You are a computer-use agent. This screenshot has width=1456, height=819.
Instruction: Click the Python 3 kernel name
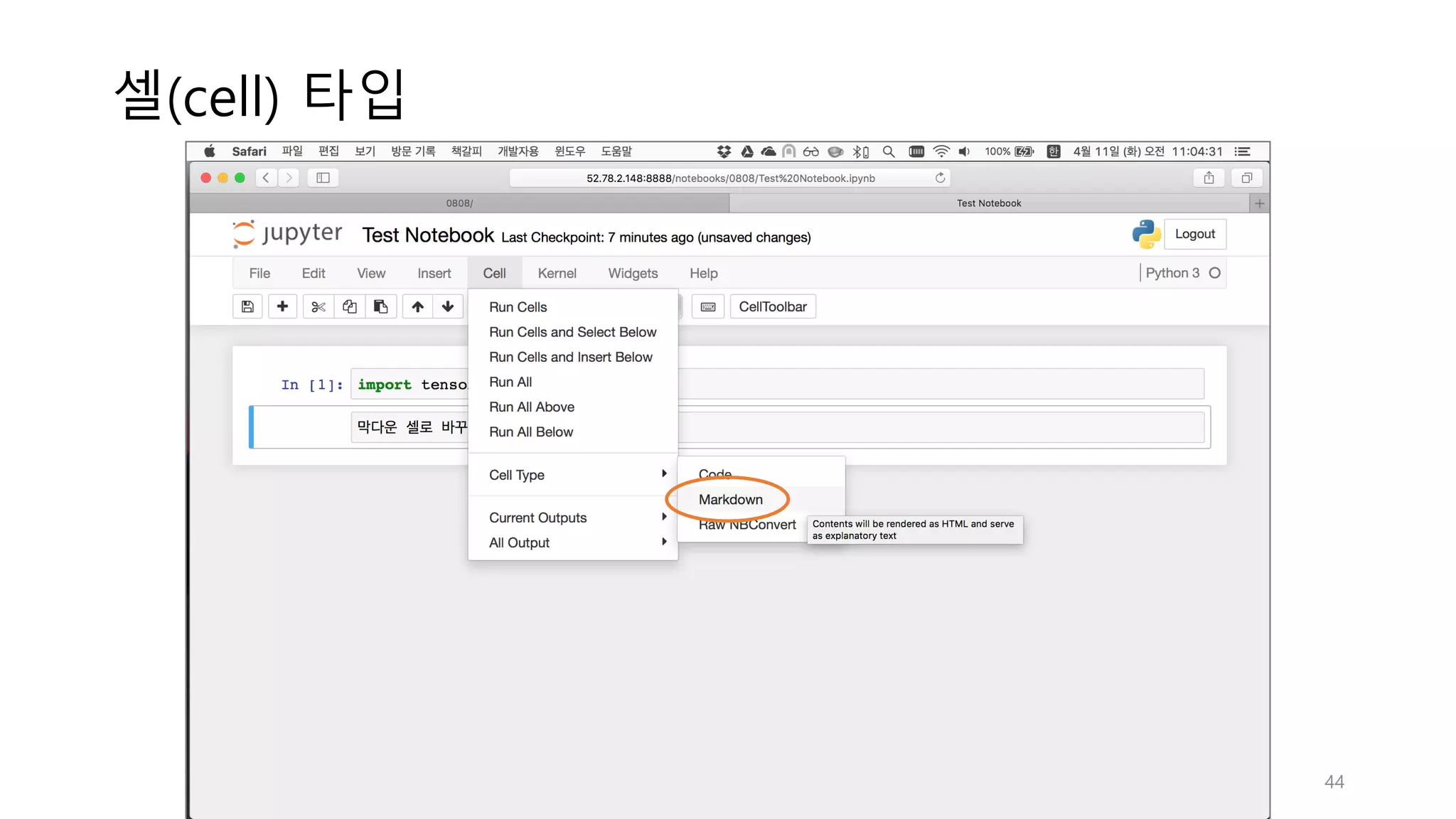click(1172, 273)
